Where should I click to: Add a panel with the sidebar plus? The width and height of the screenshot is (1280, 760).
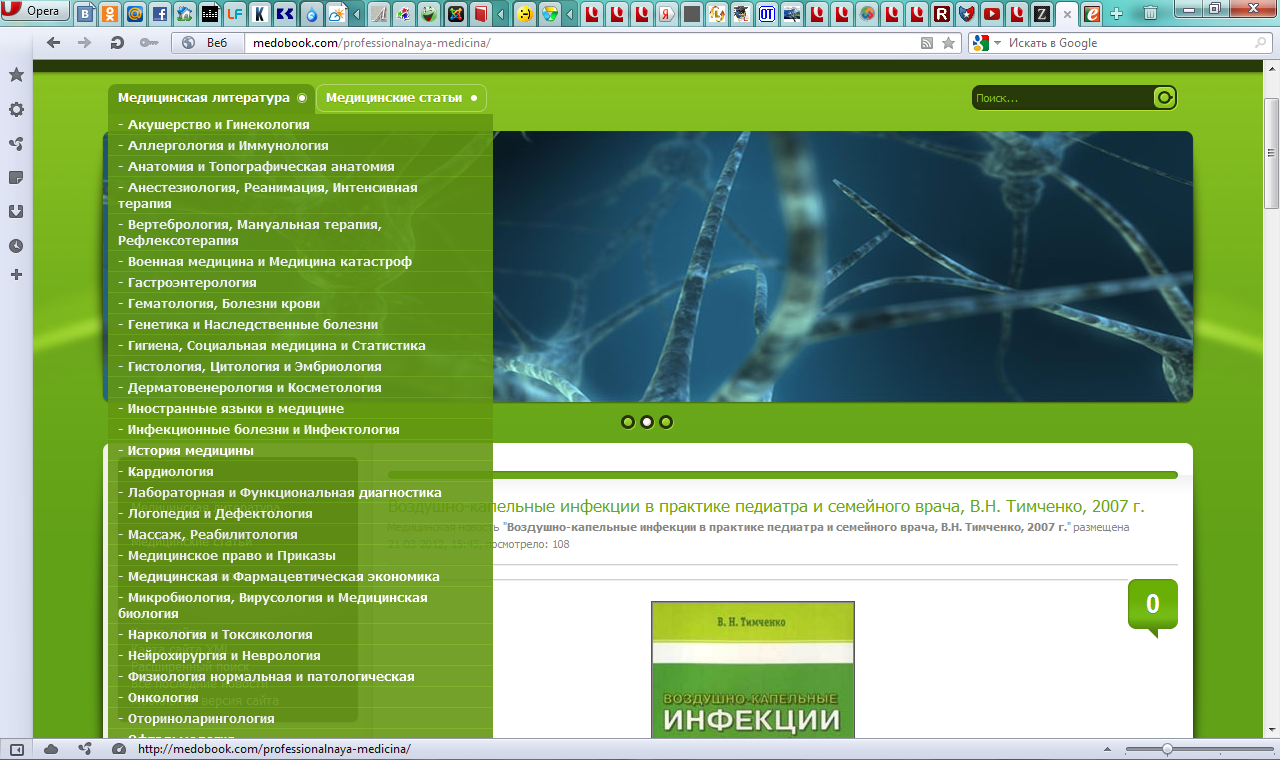click(16, 274)
